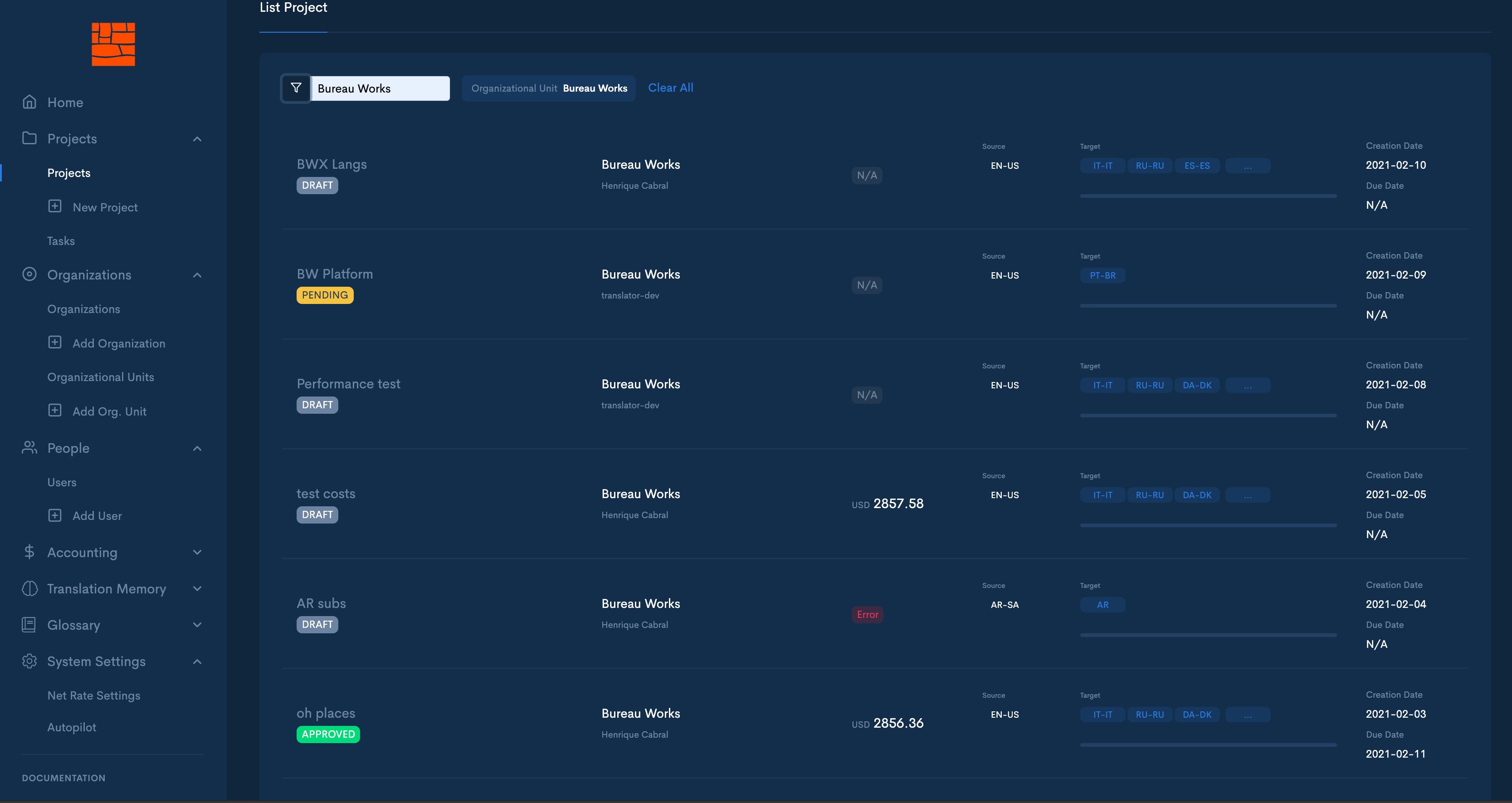1512x803 pixels.
Task: Click the People icon in the sidebar
Action: tap(29, 447)
